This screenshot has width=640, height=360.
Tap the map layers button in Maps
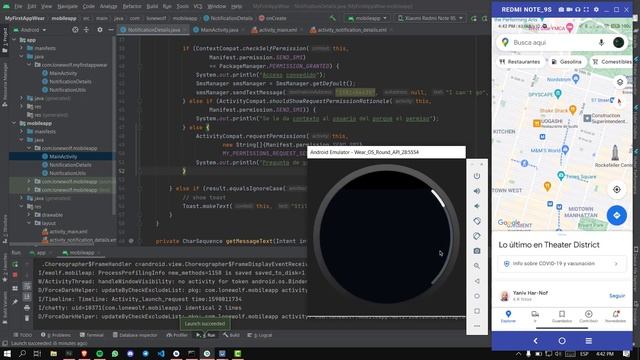pos(620,82)
